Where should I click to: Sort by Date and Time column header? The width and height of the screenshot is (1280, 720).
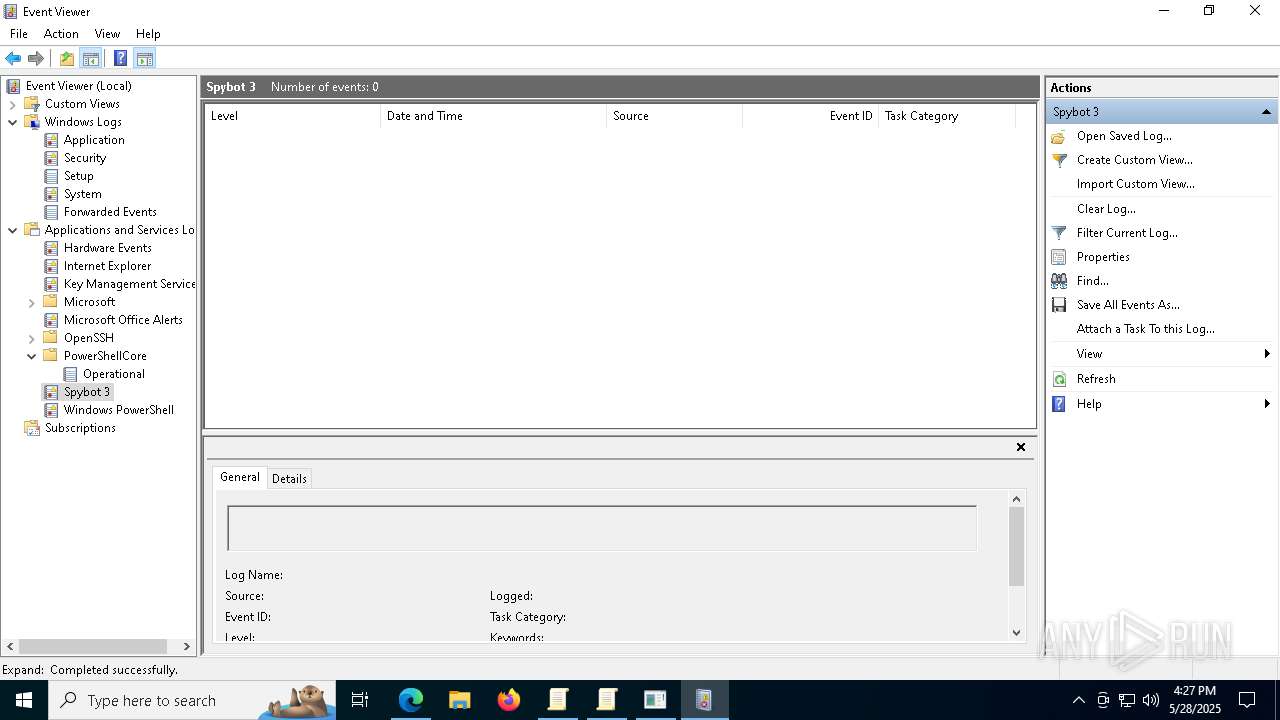point(493,116)
